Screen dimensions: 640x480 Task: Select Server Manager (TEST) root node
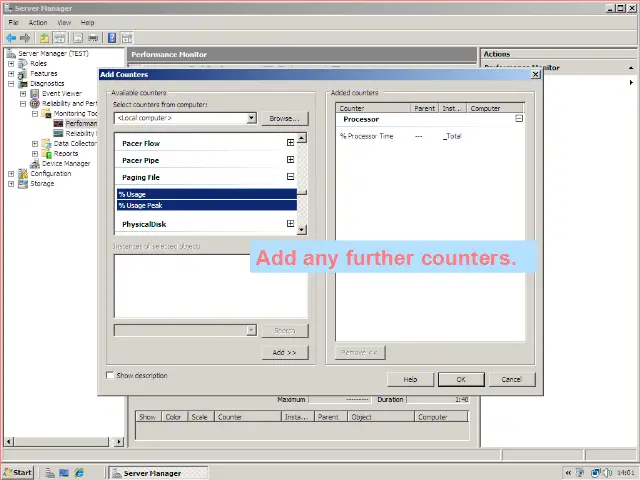pos(53,53)
